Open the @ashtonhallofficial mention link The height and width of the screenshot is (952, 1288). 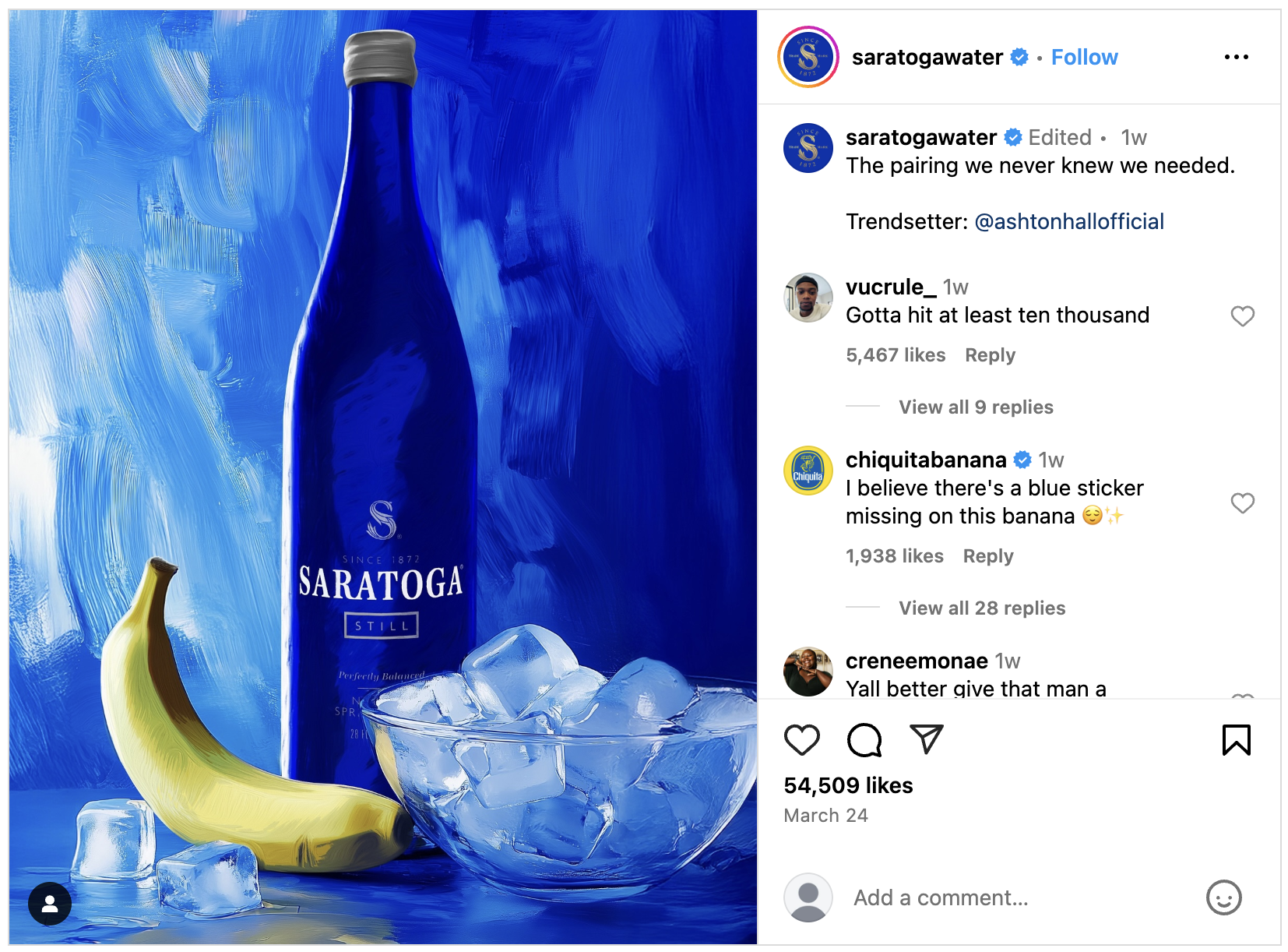(x=1068, y=222)
